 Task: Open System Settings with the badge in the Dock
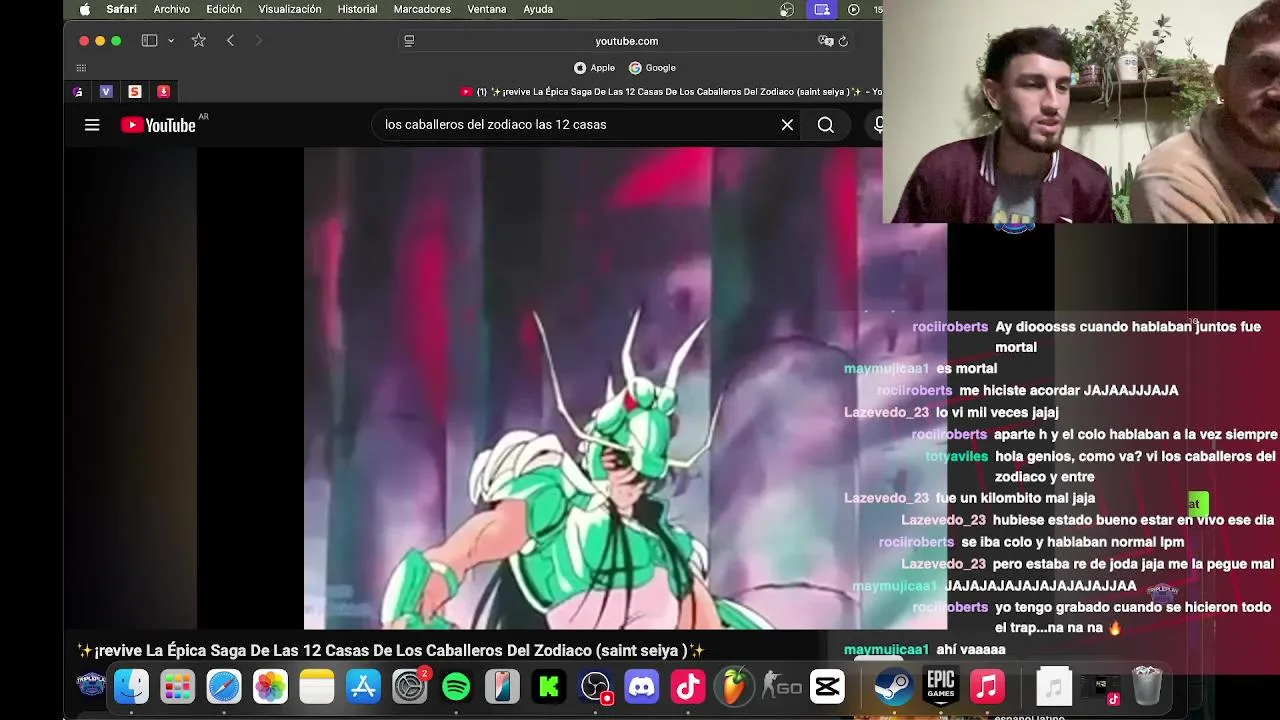[x=410, y=686]
